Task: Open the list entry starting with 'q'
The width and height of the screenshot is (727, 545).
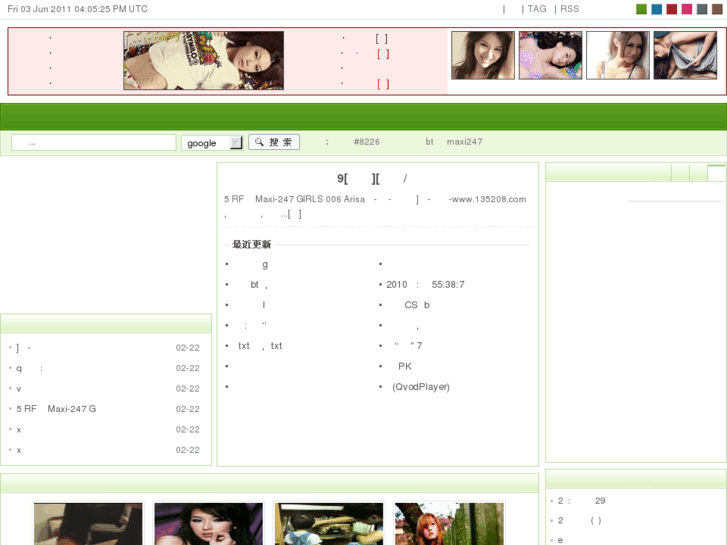Action: 30,368
